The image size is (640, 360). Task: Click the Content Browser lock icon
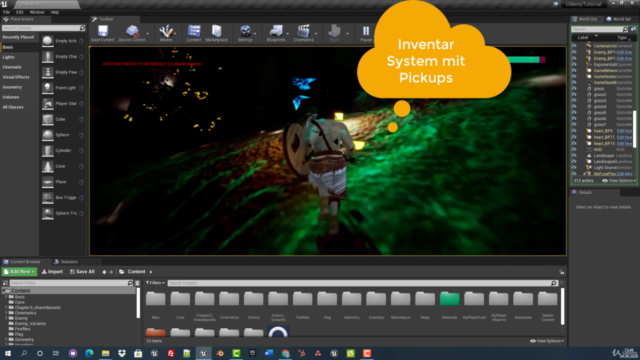tap(562, 272)
